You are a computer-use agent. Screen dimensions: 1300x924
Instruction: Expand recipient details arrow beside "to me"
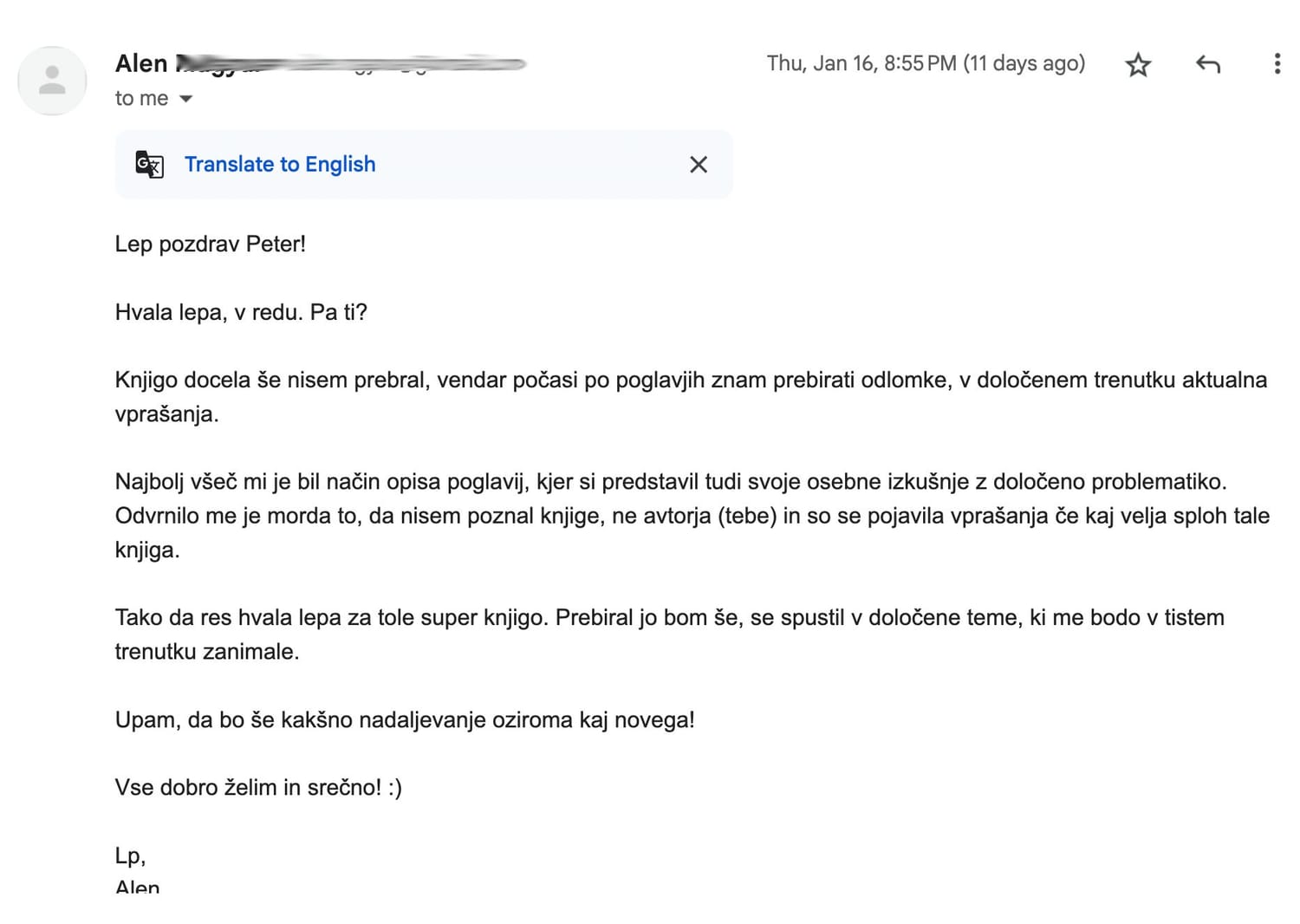[x=185, y=99]
